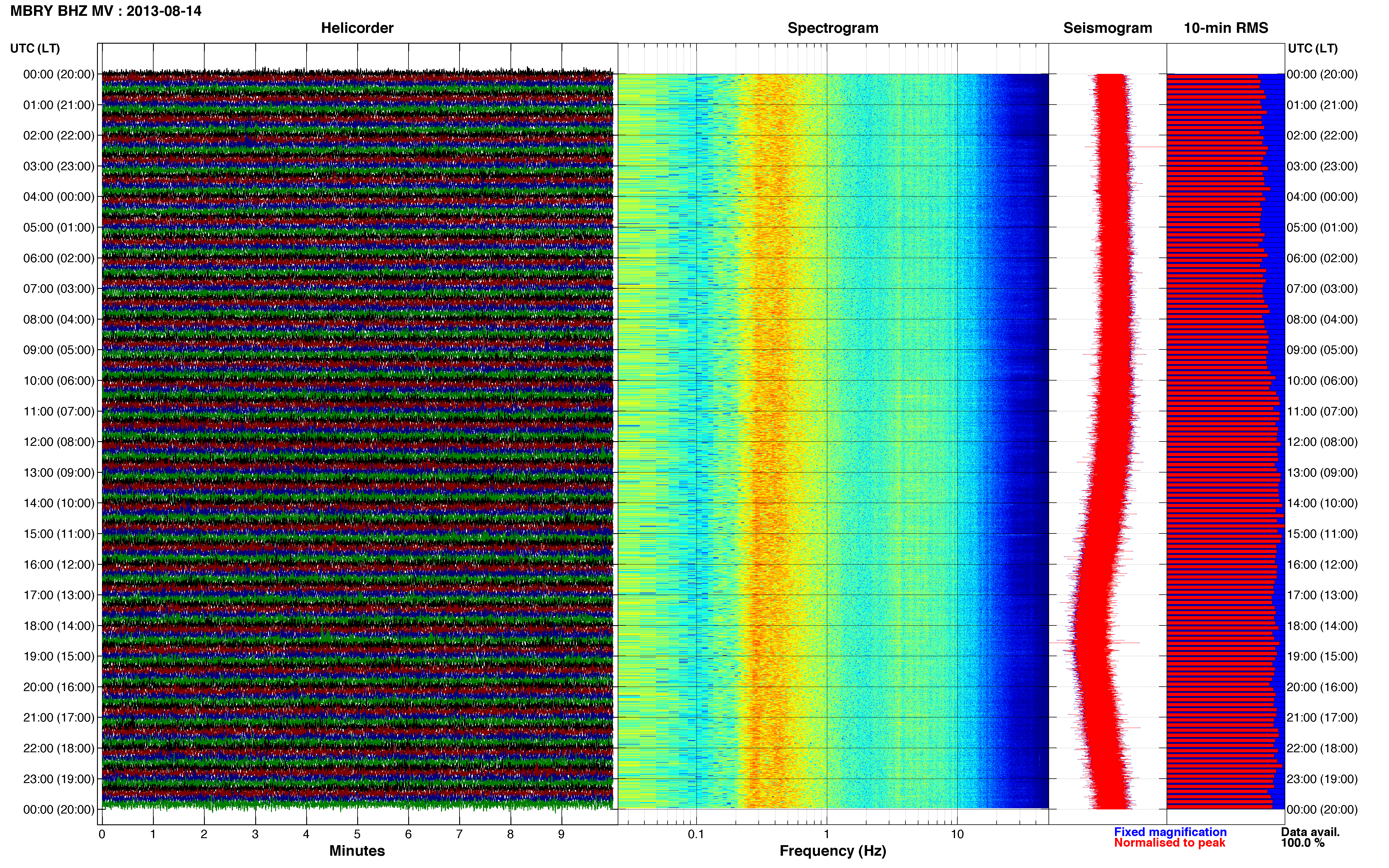
Task: Click the left '06:00 (02:00)' time label
Action: (59, 258)
